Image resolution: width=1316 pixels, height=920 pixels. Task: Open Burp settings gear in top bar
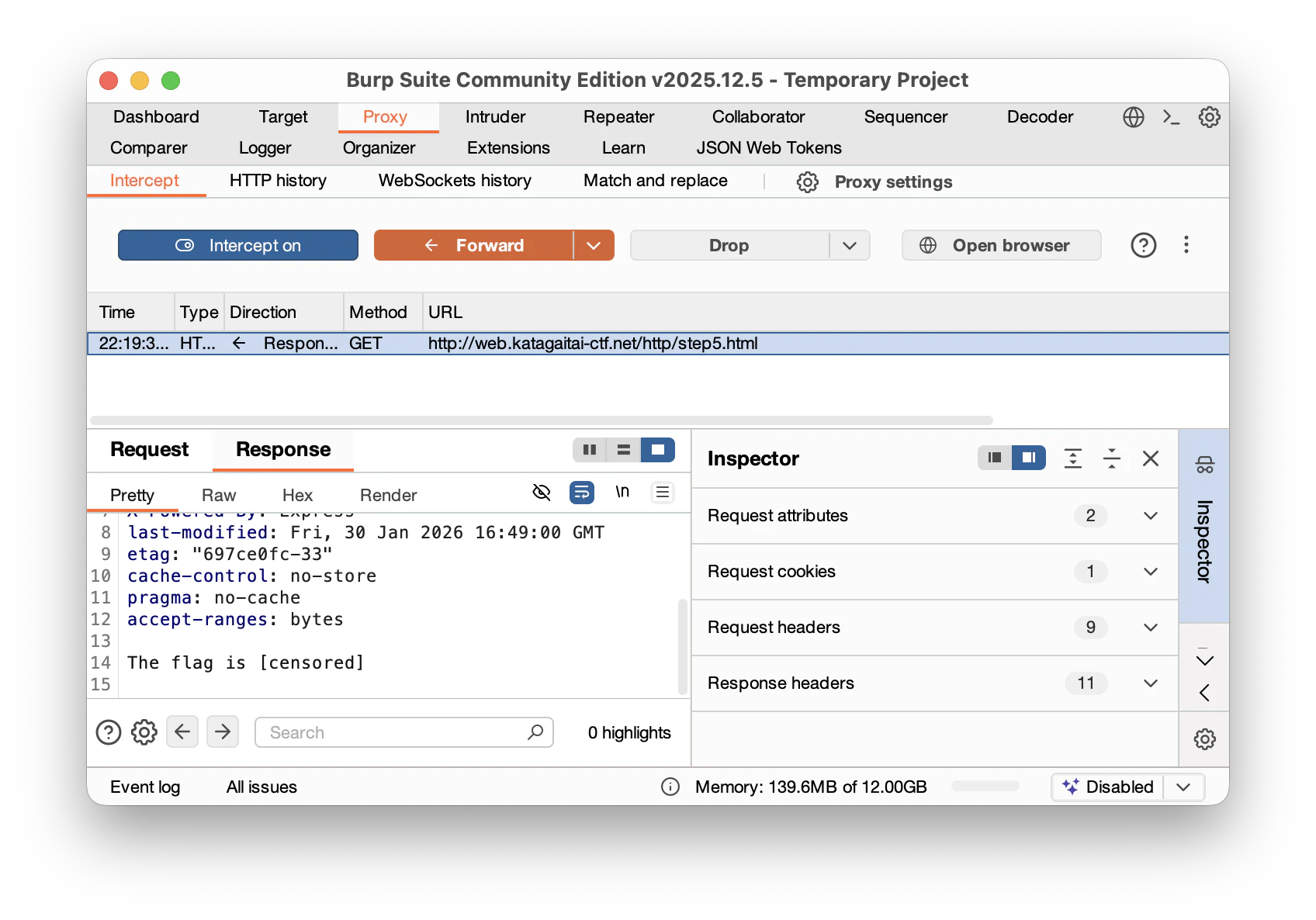[1209, 117]
